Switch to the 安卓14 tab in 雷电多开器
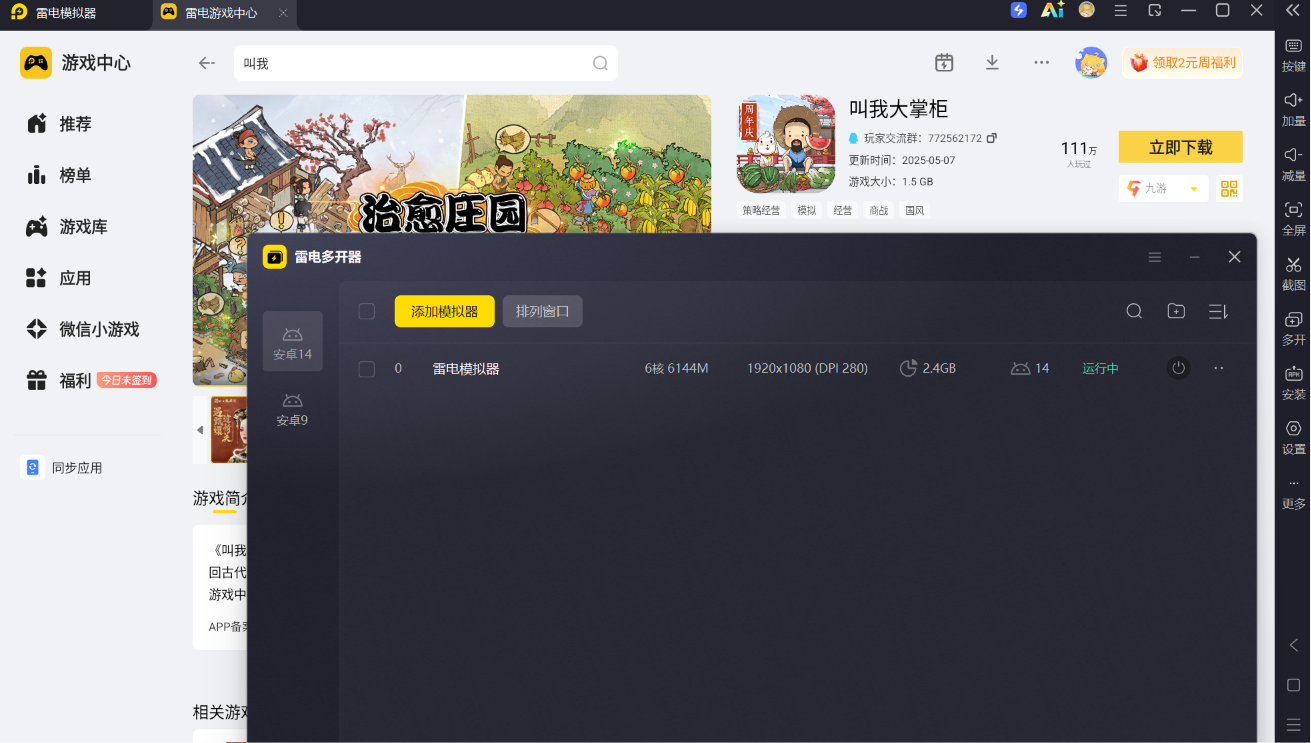The image size is (1311, 743). click(x=292, y=341)
